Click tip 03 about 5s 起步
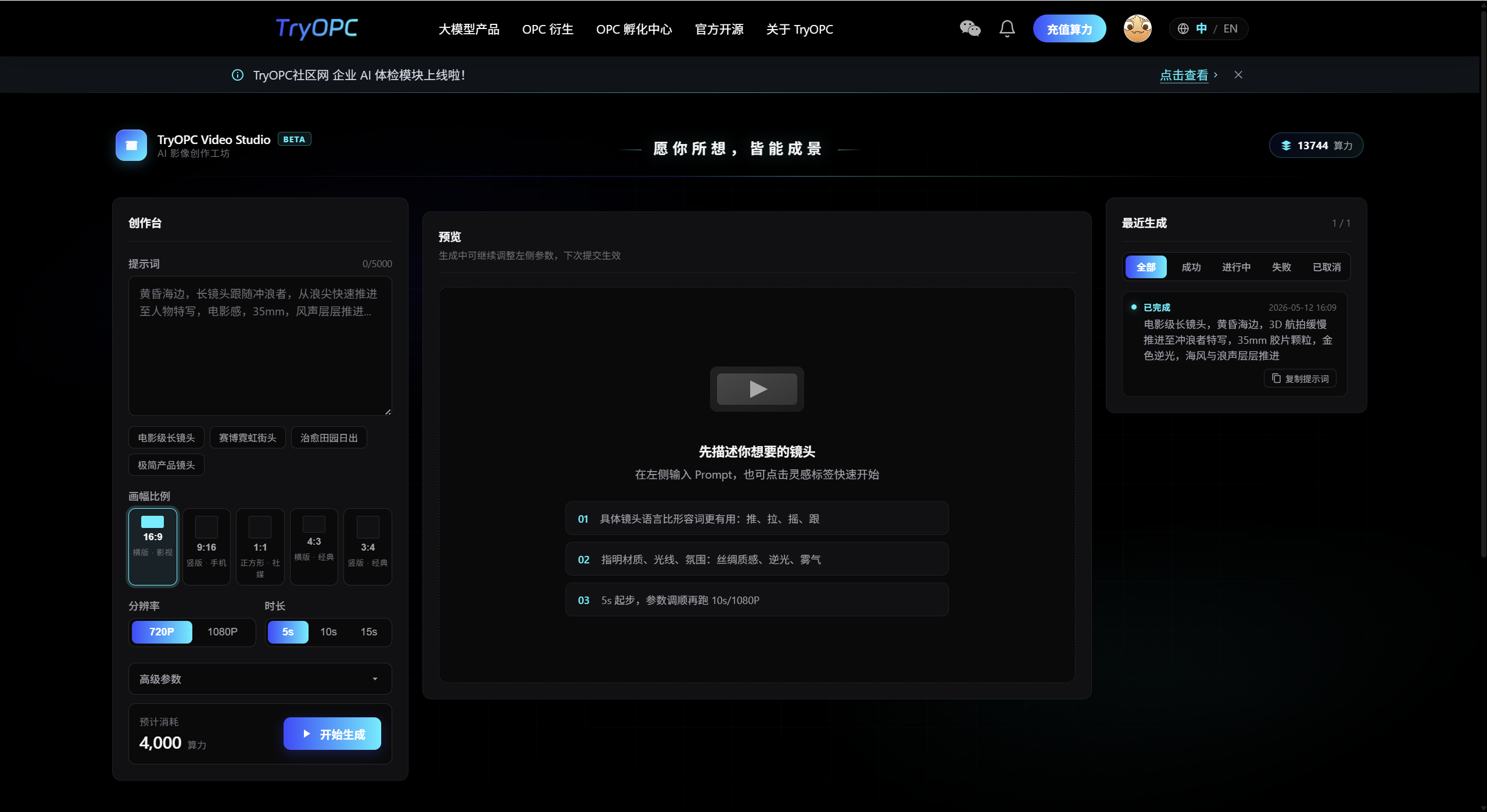 click(757, 599)
